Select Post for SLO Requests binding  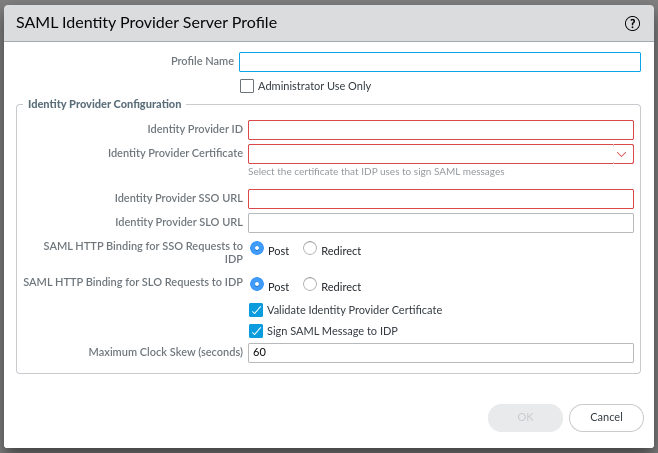click(x=257, y=284)
